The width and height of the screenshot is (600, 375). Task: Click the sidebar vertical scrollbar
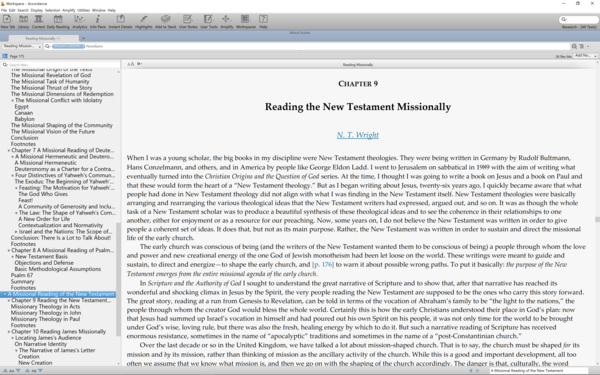tap(118, 279)
